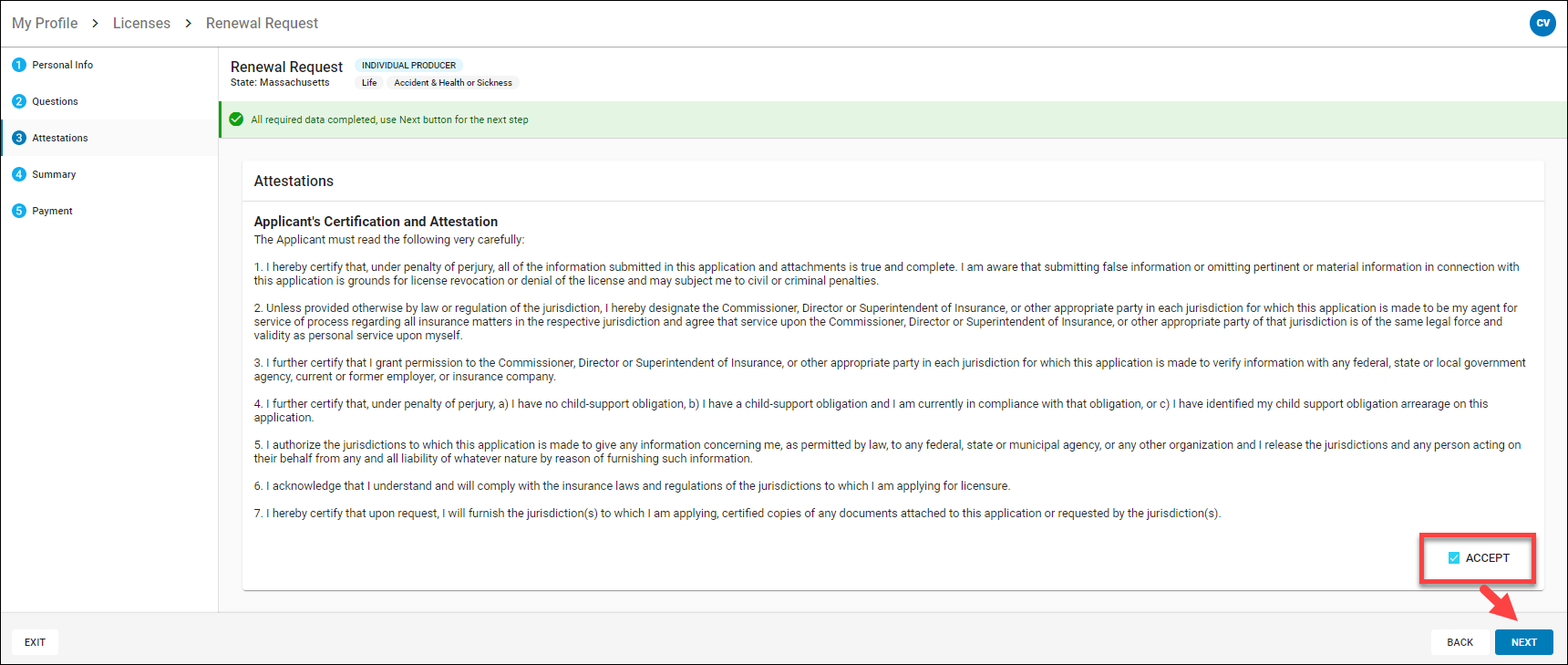Go to the Summary step label
The image size is (1568, 665).
point(54,174)
